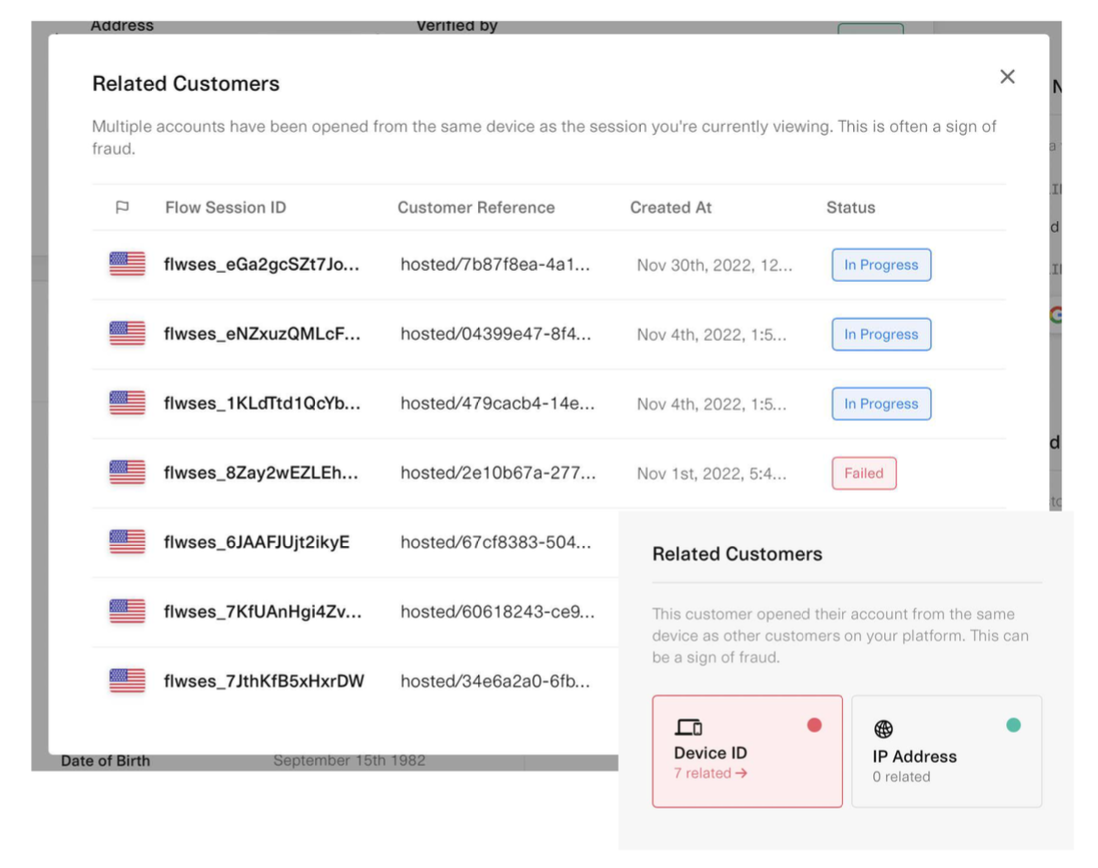The image size is (1098, 868).
Task: Open the '7 related' arrow link
Action: pyautogui.click(x=711, y=773)
